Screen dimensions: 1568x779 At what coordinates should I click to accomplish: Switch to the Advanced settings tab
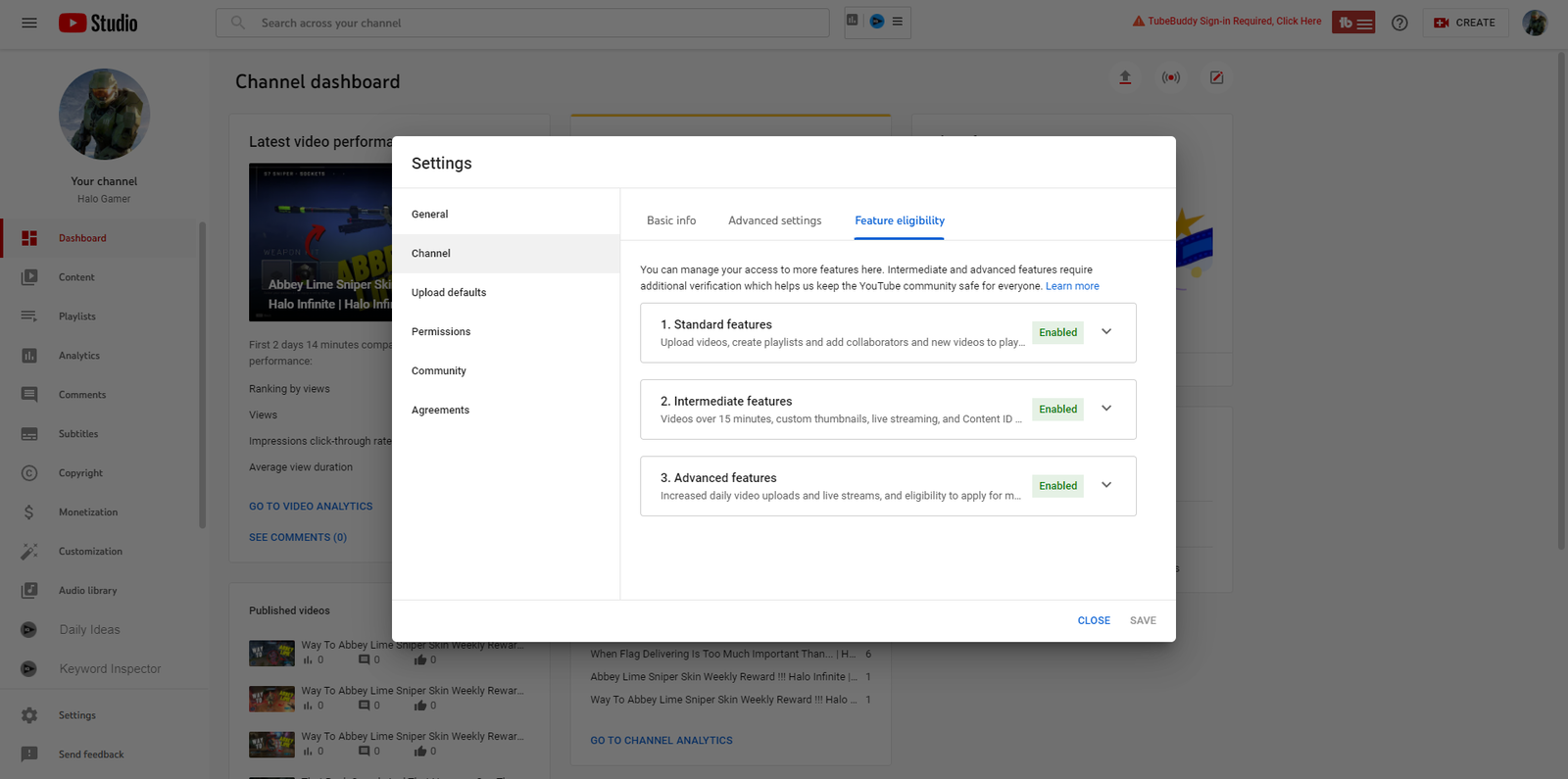(775, 220)
